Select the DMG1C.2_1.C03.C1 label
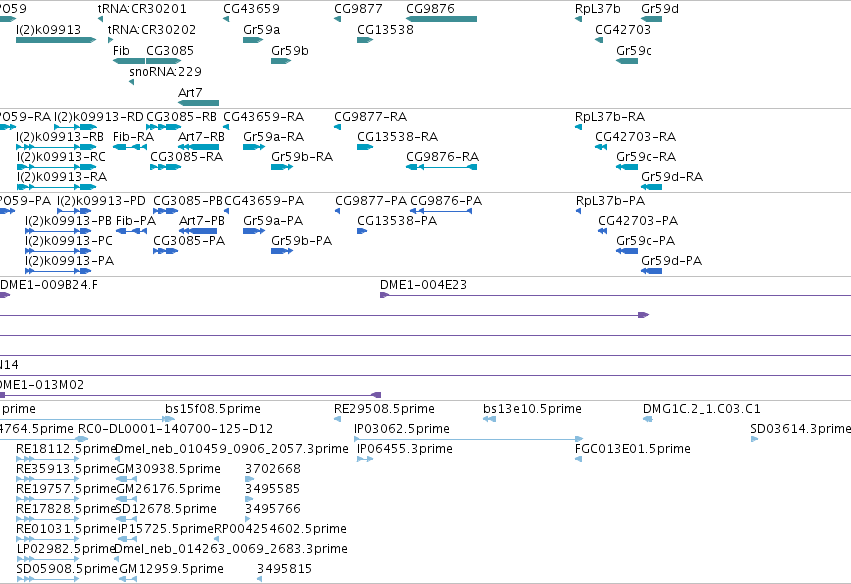The image size is (851, 584). (702, 409)
